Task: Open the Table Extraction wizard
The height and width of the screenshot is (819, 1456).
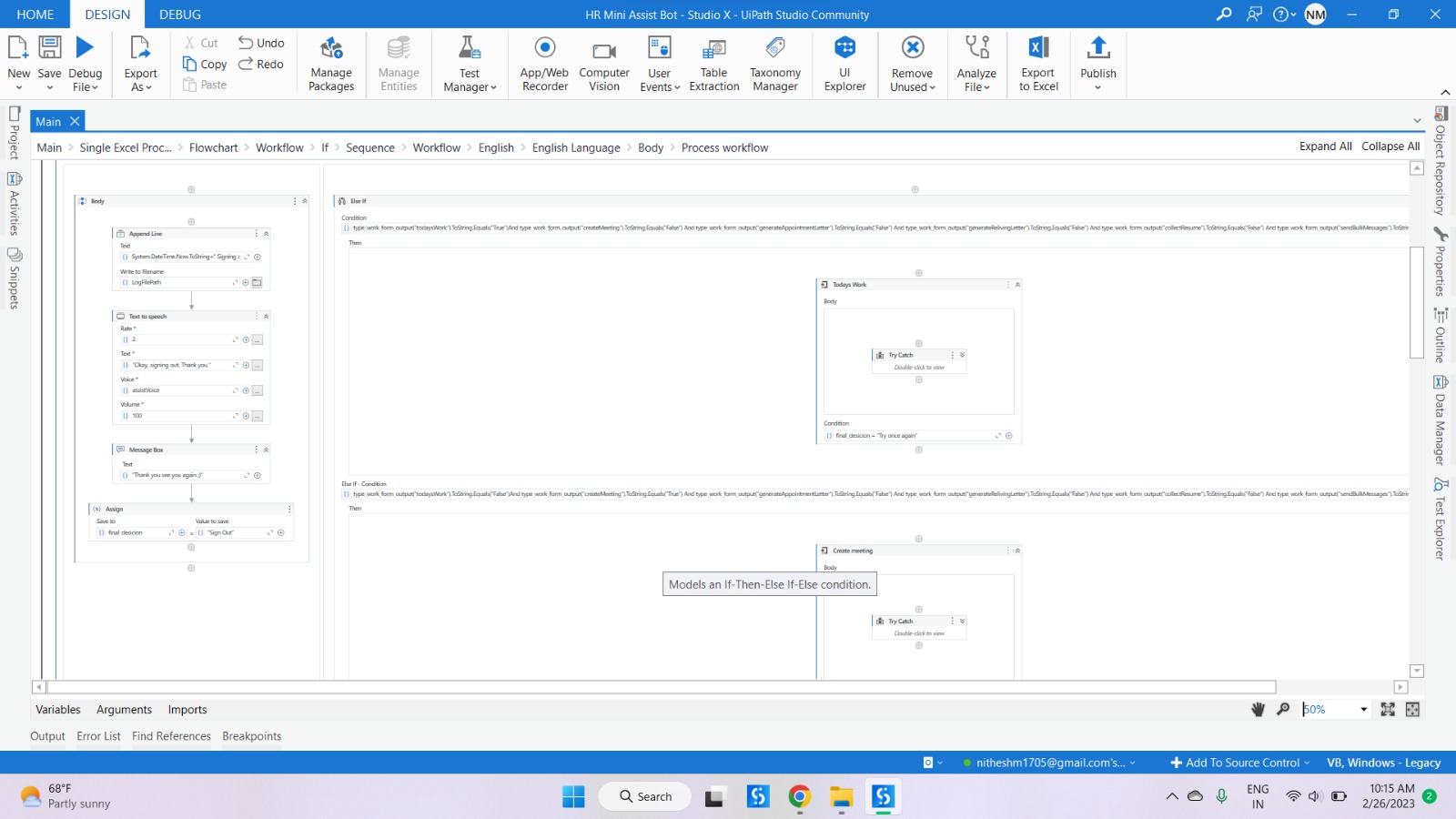Action: coord(714,64)
